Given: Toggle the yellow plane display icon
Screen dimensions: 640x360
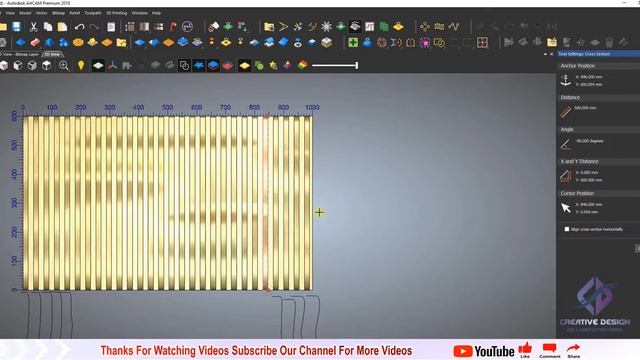Looking at the screenshot, I should coord(244,65).
